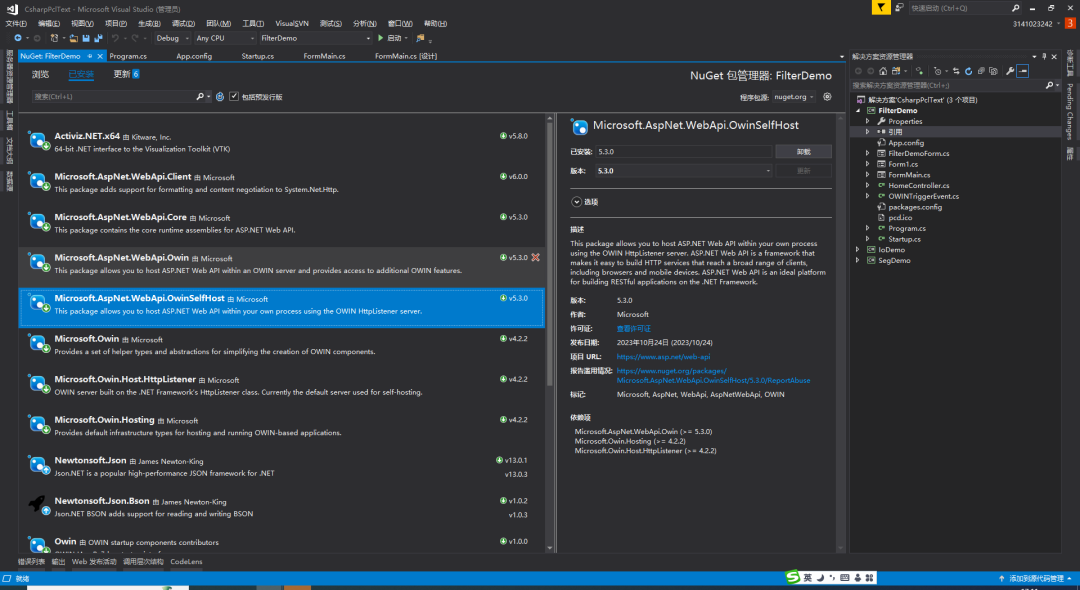The width and height of the screenshot is (1080, 590).
Task: Expand the options section chevron
Action: pos(576,202)
